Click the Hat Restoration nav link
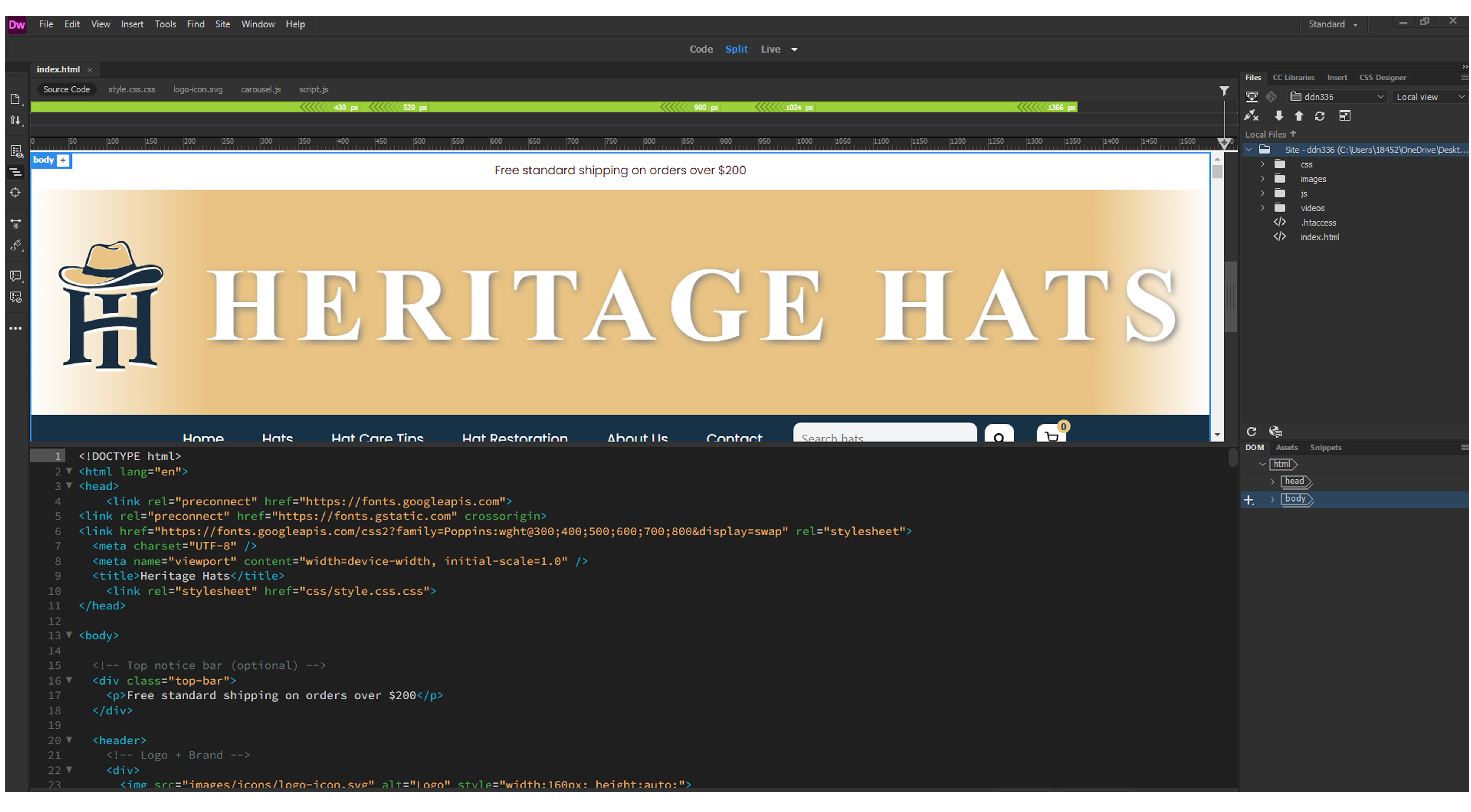The height and width of the screenshot is (812, 1471). 514,438
